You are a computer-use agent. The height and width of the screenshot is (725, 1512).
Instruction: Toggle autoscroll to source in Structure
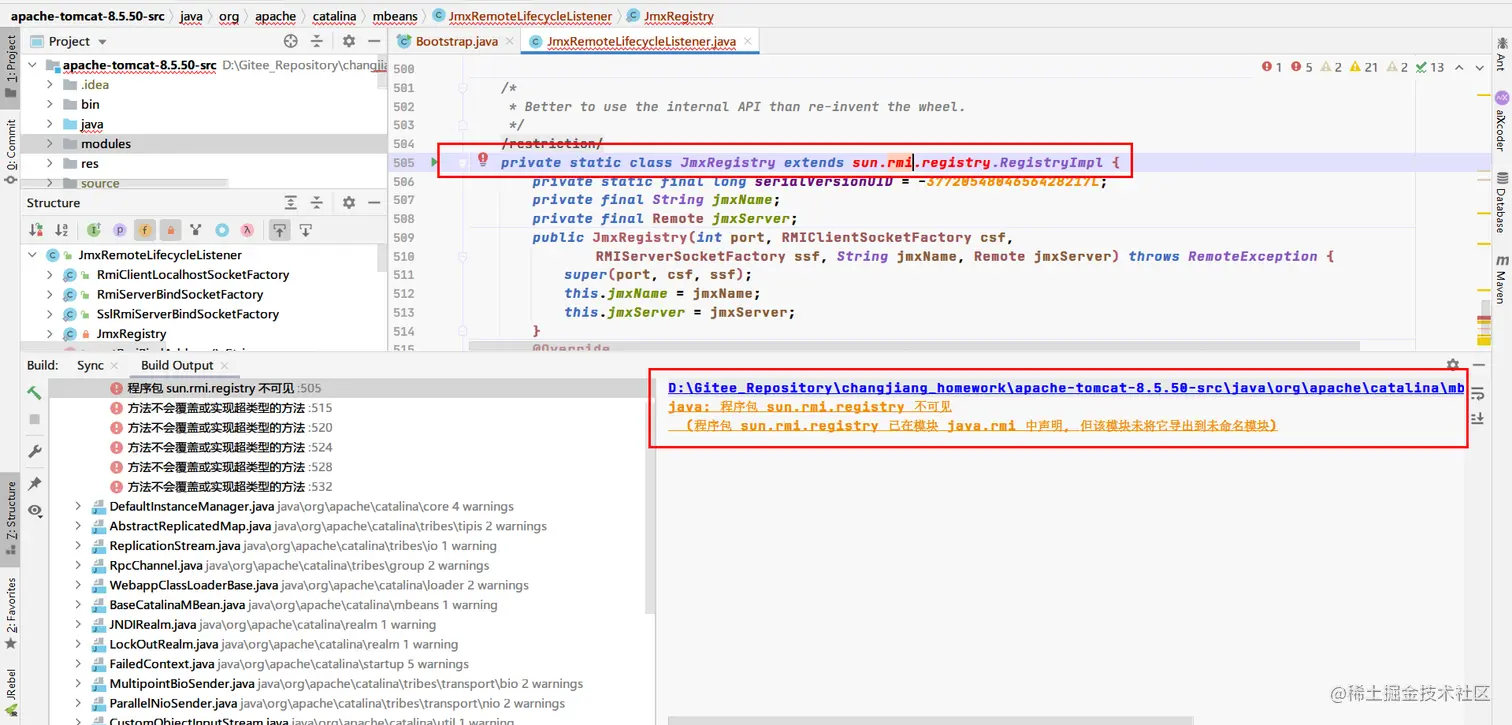click(x=280, y=230)
